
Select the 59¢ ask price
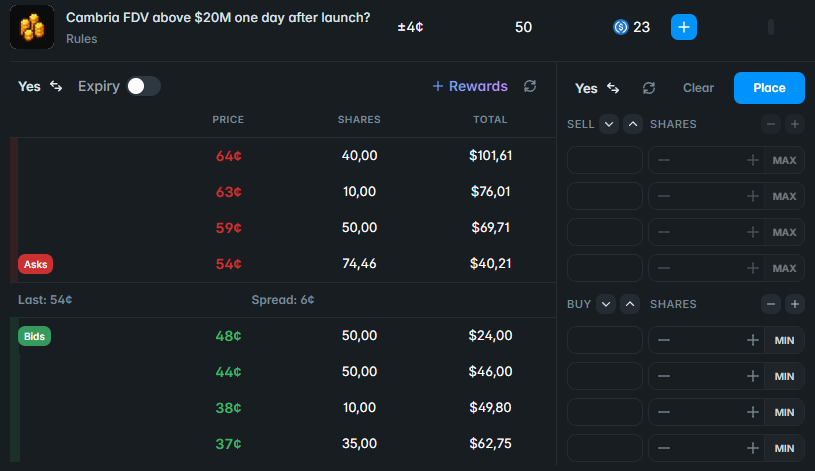pyautogui.click(x=229, y=228)
